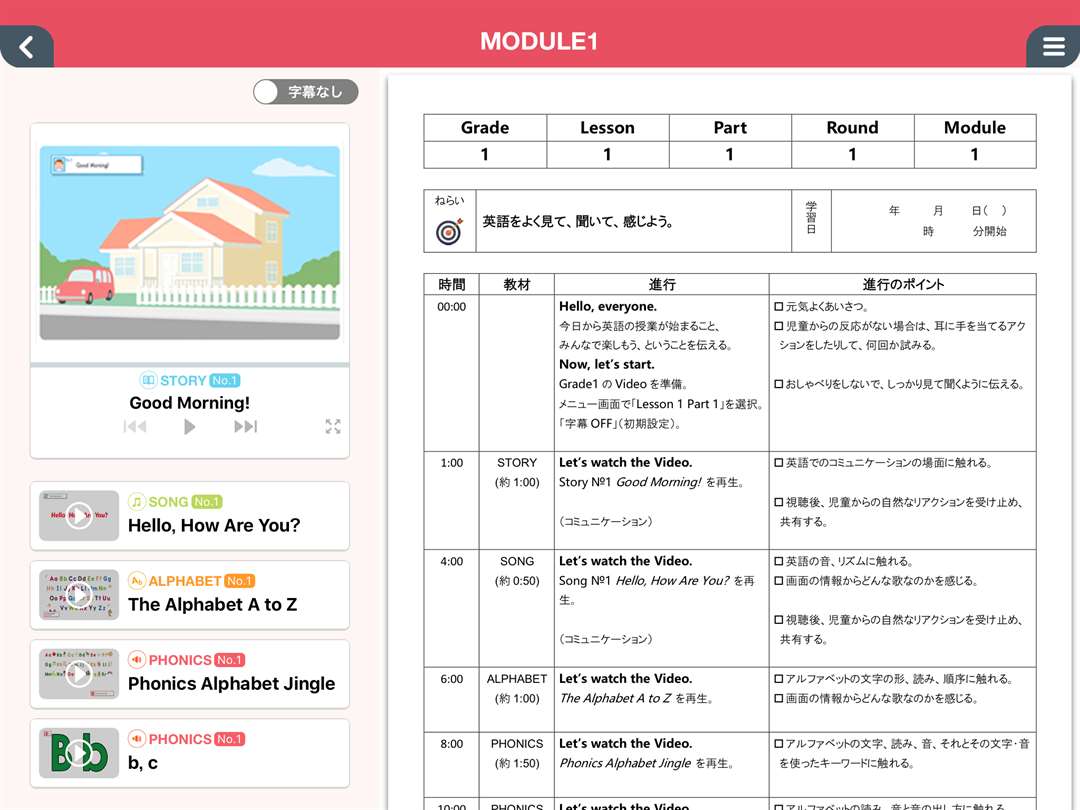Click the target ねらい icon

pos(449,231)
